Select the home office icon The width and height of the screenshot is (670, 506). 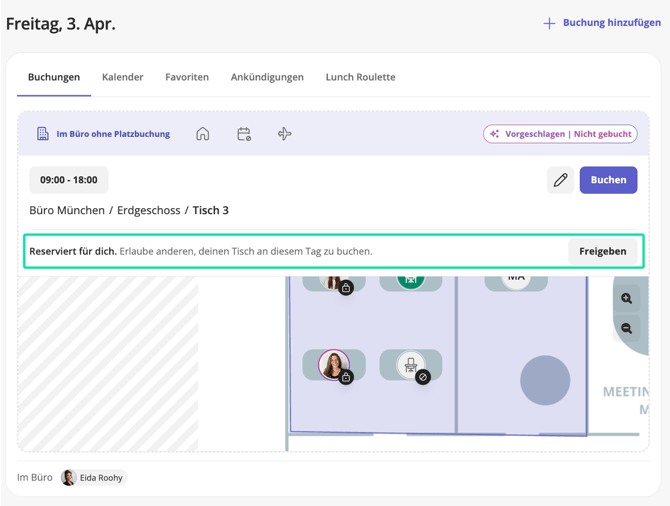tap(203, 134)
